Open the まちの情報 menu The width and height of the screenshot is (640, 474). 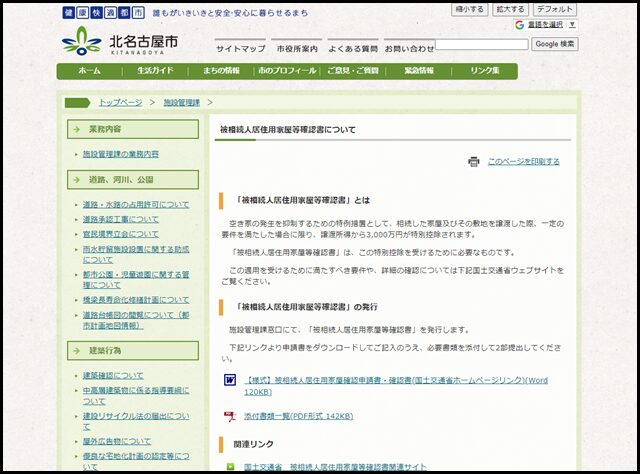(x=221, y=71)
